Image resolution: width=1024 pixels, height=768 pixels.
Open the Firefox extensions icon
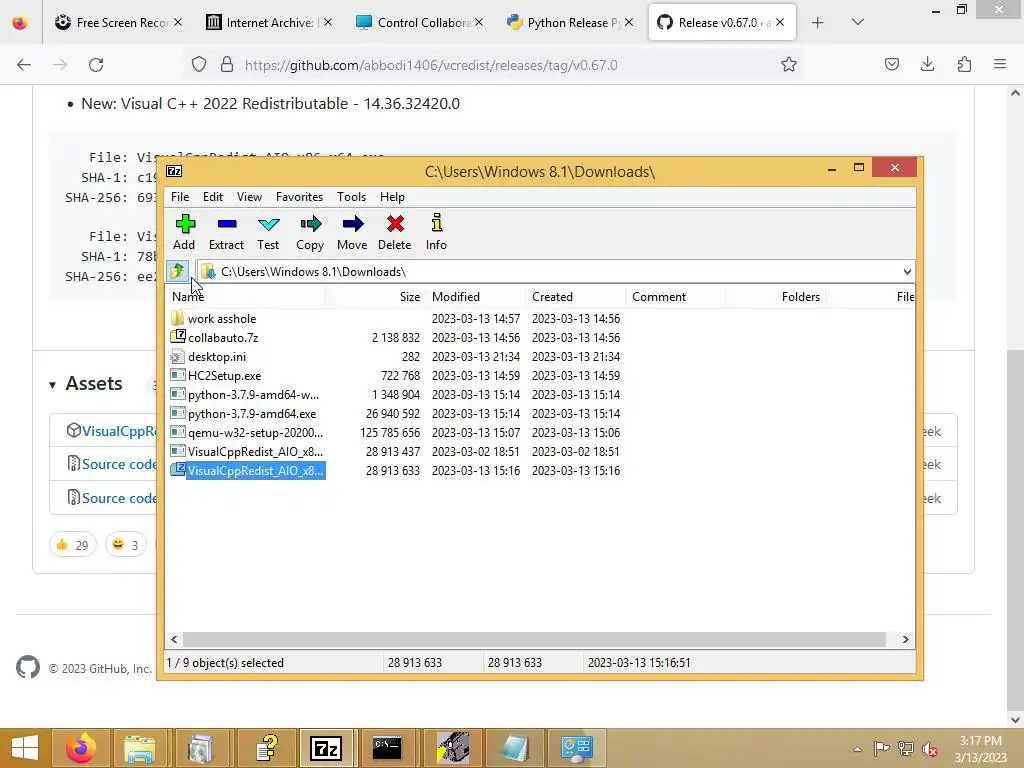tap(964, 65)
